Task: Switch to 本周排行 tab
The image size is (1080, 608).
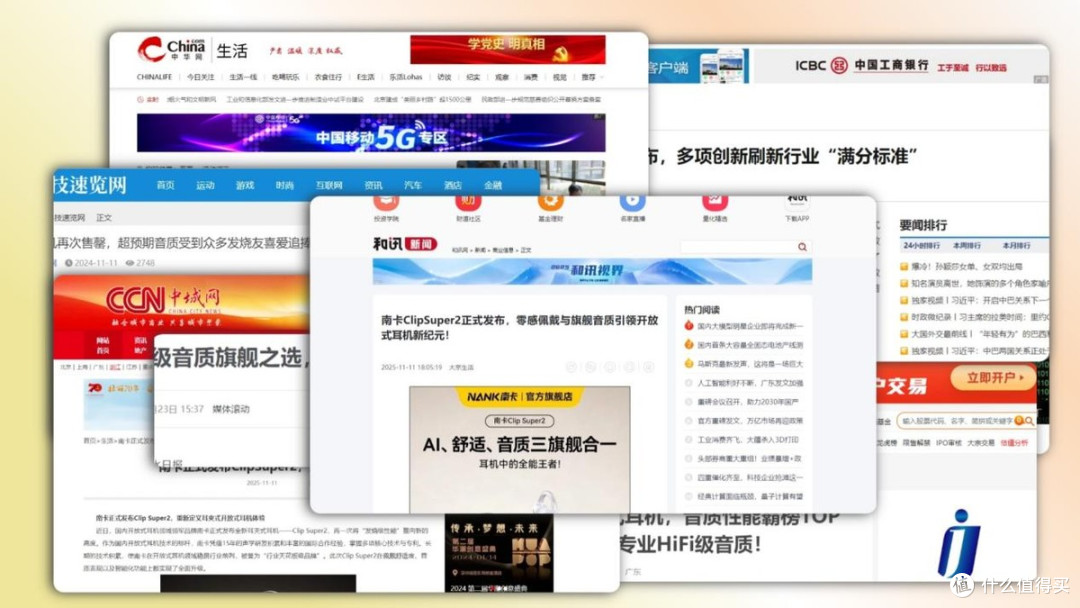Action: coord(967,245)
